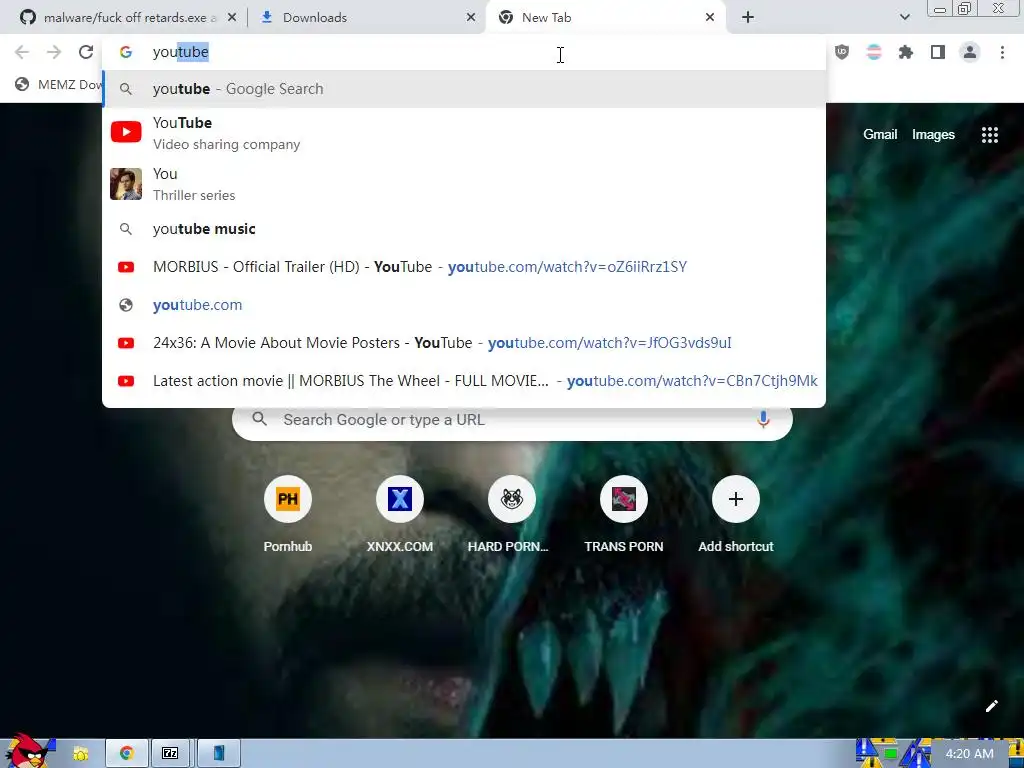1024x768 pixels.
Task: Open Chrome three-dot menu
Action: tap(1002, 52)
